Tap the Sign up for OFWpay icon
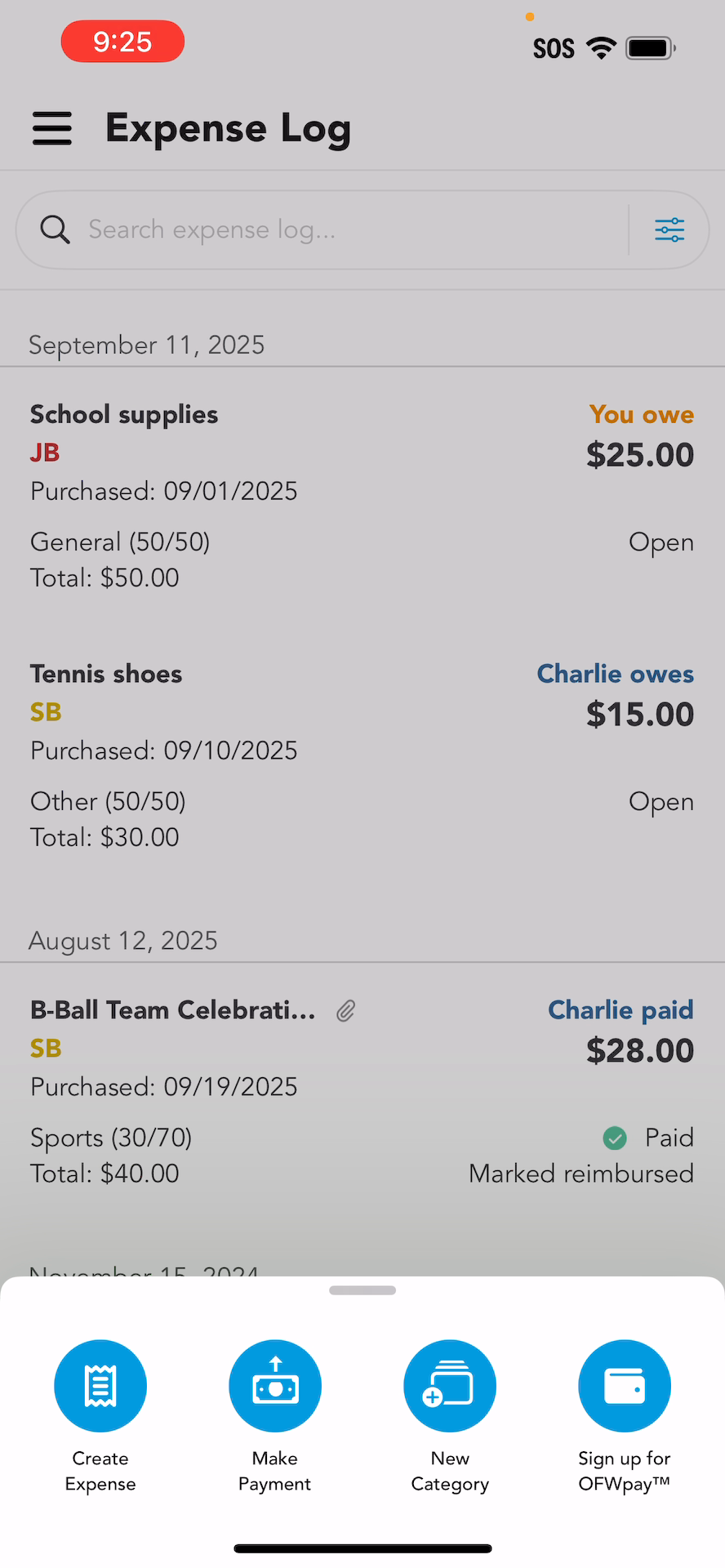This screenshot has height=1568, width=725. click(625, 1386)
